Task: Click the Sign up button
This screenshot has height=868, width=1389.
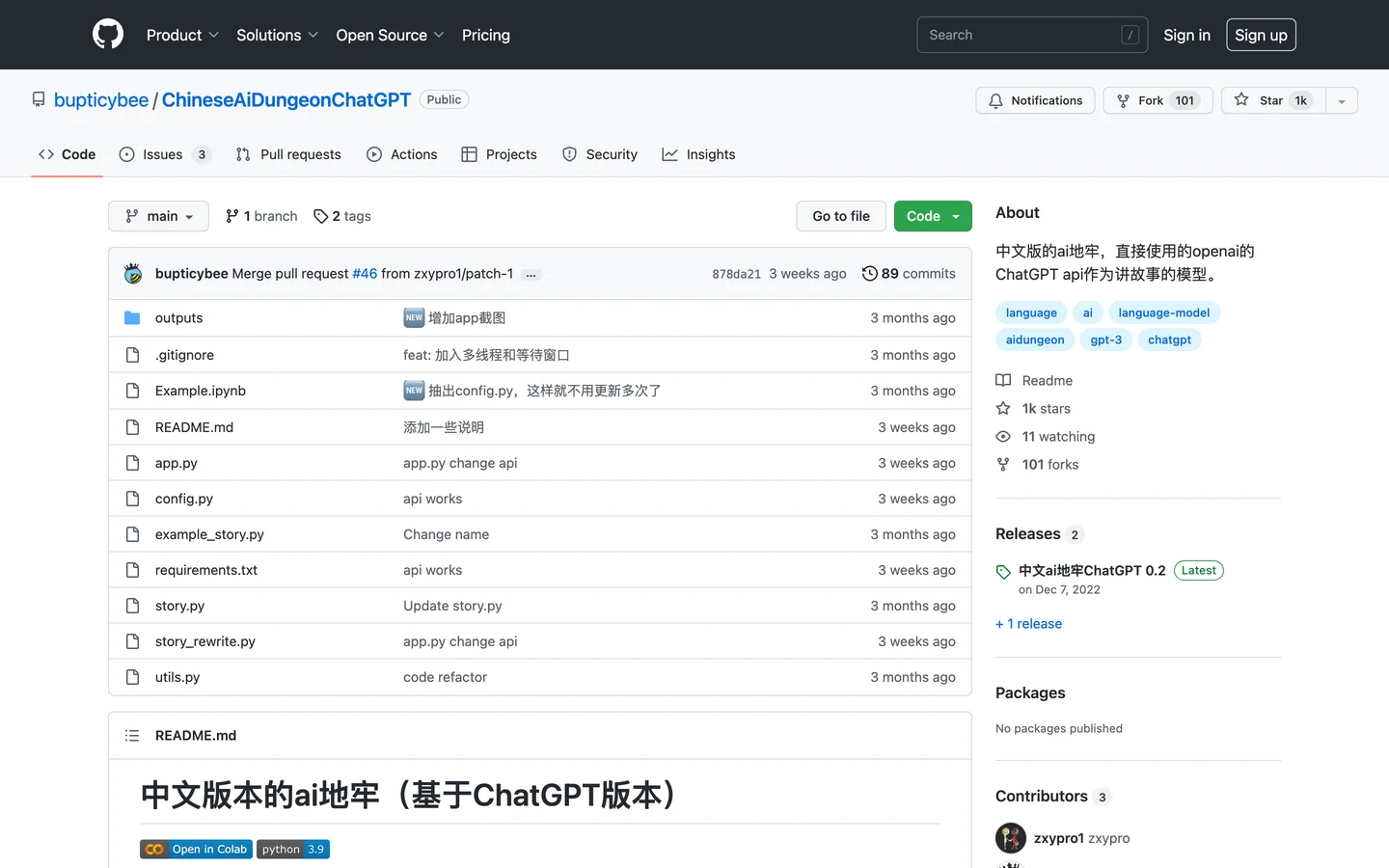Action: (x=1261, y=35)
